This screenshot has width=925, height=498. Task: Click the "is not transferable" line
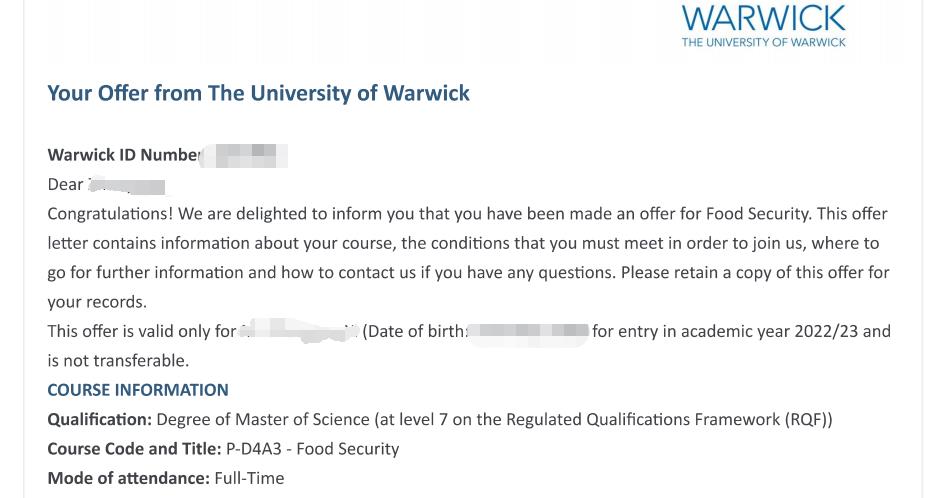[118, 360]
